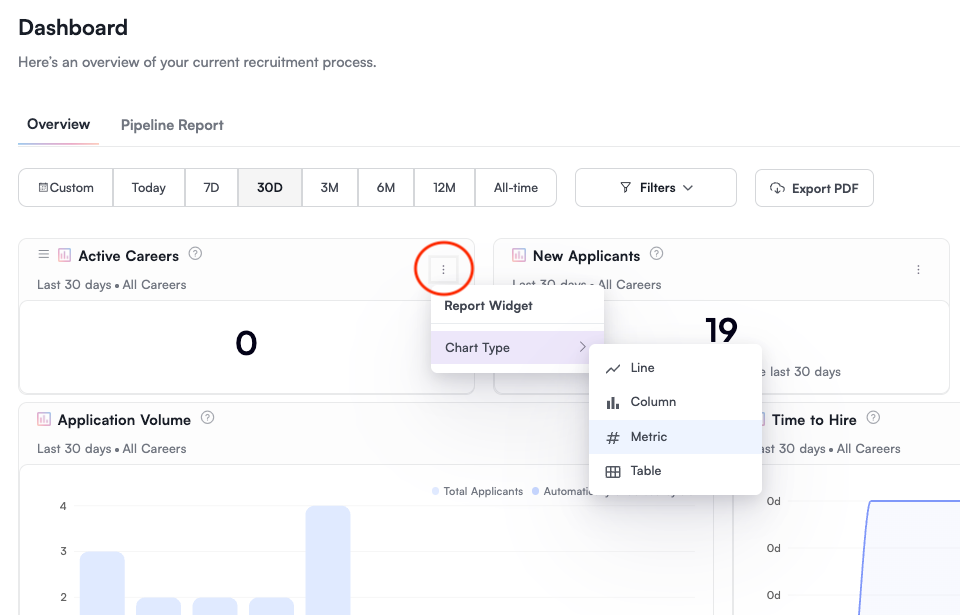Open the Custom date range picker
This screenshot has height=615, width=960.
pyautogui.click(x=66, y=188)
